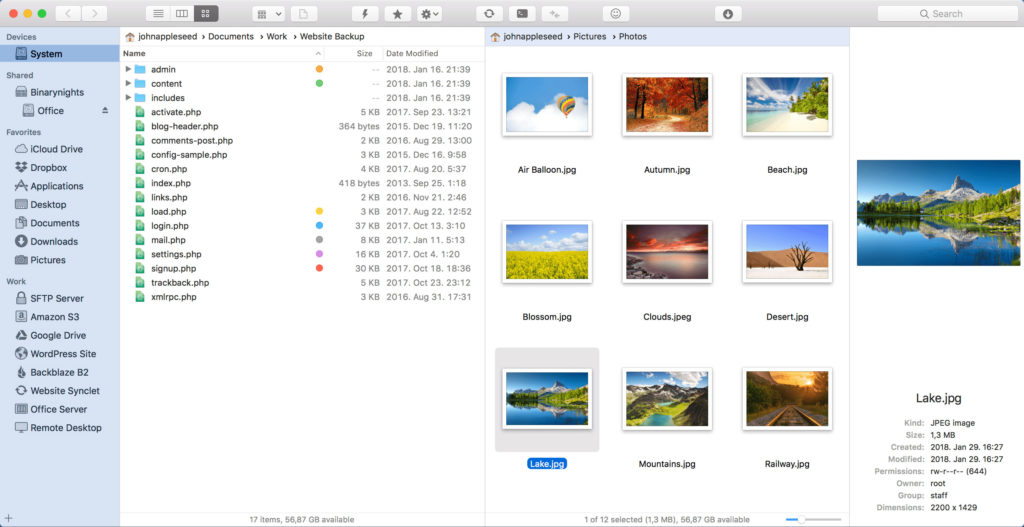Viewport: 1024px width, 527px height.
Task: Select the Mountains.jpg thumbnail
Action: pos(667,400)
